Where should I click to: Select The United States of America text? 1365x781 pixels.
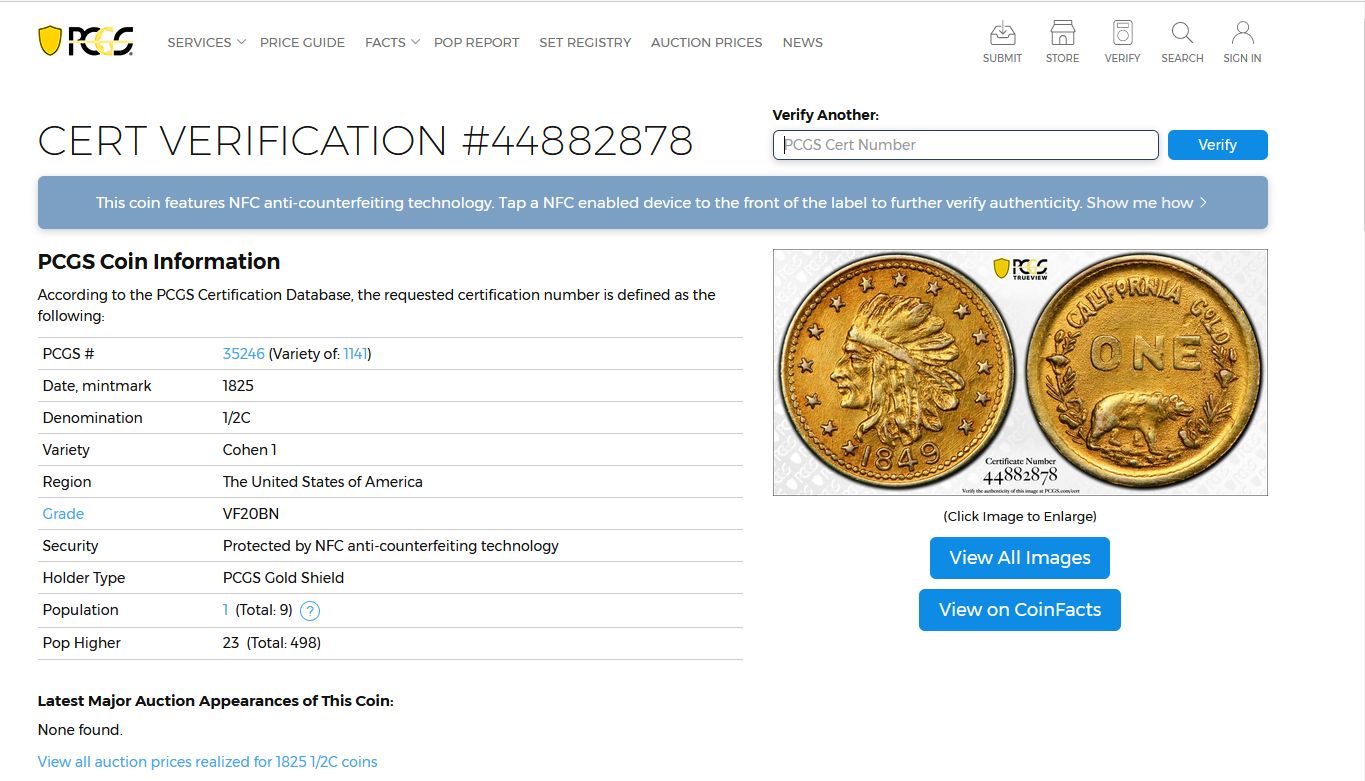click(x=322, y=482)
